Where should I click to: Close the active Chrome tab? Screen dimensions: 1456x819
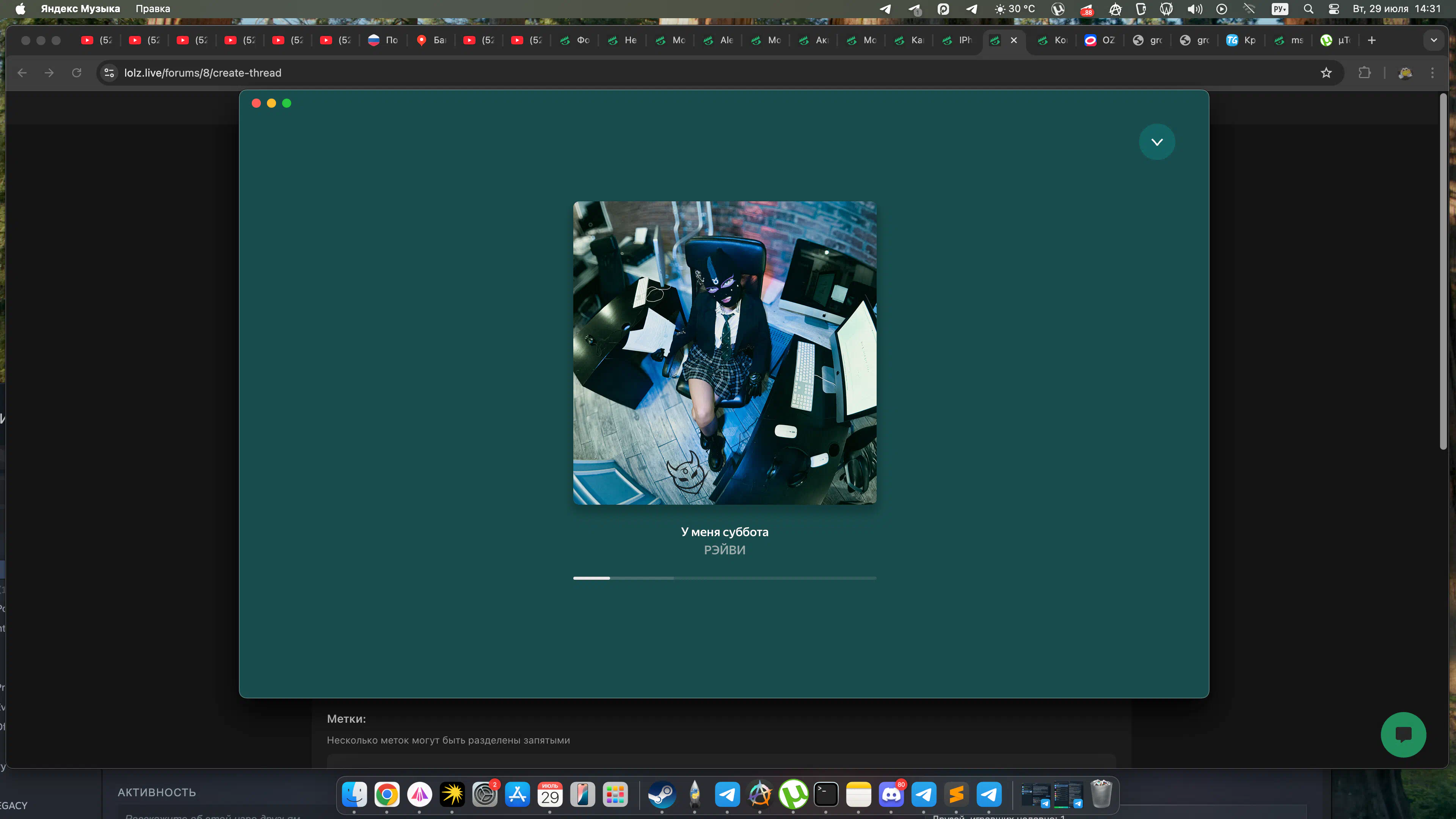(x=1014, y=40)
